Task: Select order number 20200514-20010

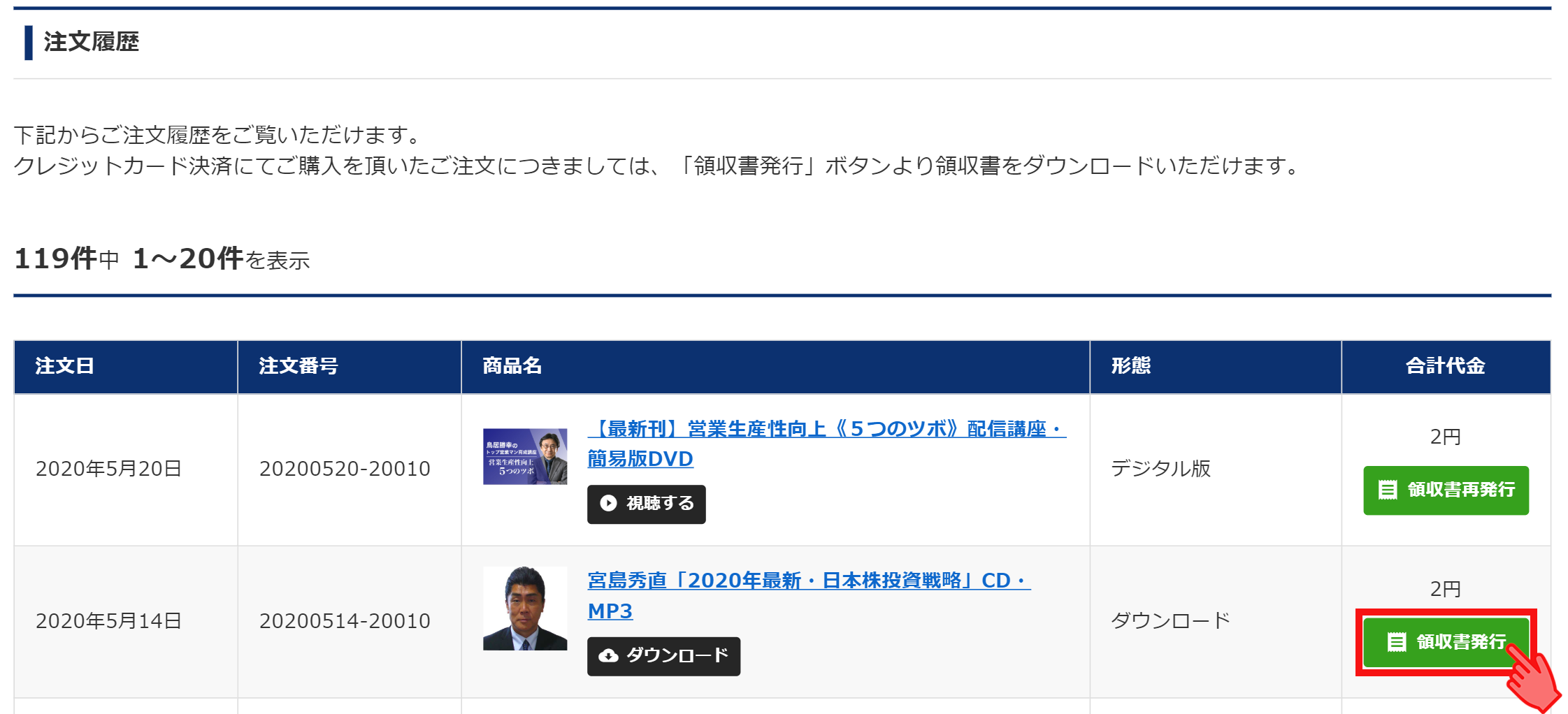Action: pyautogui.click(x=345, y=621)
